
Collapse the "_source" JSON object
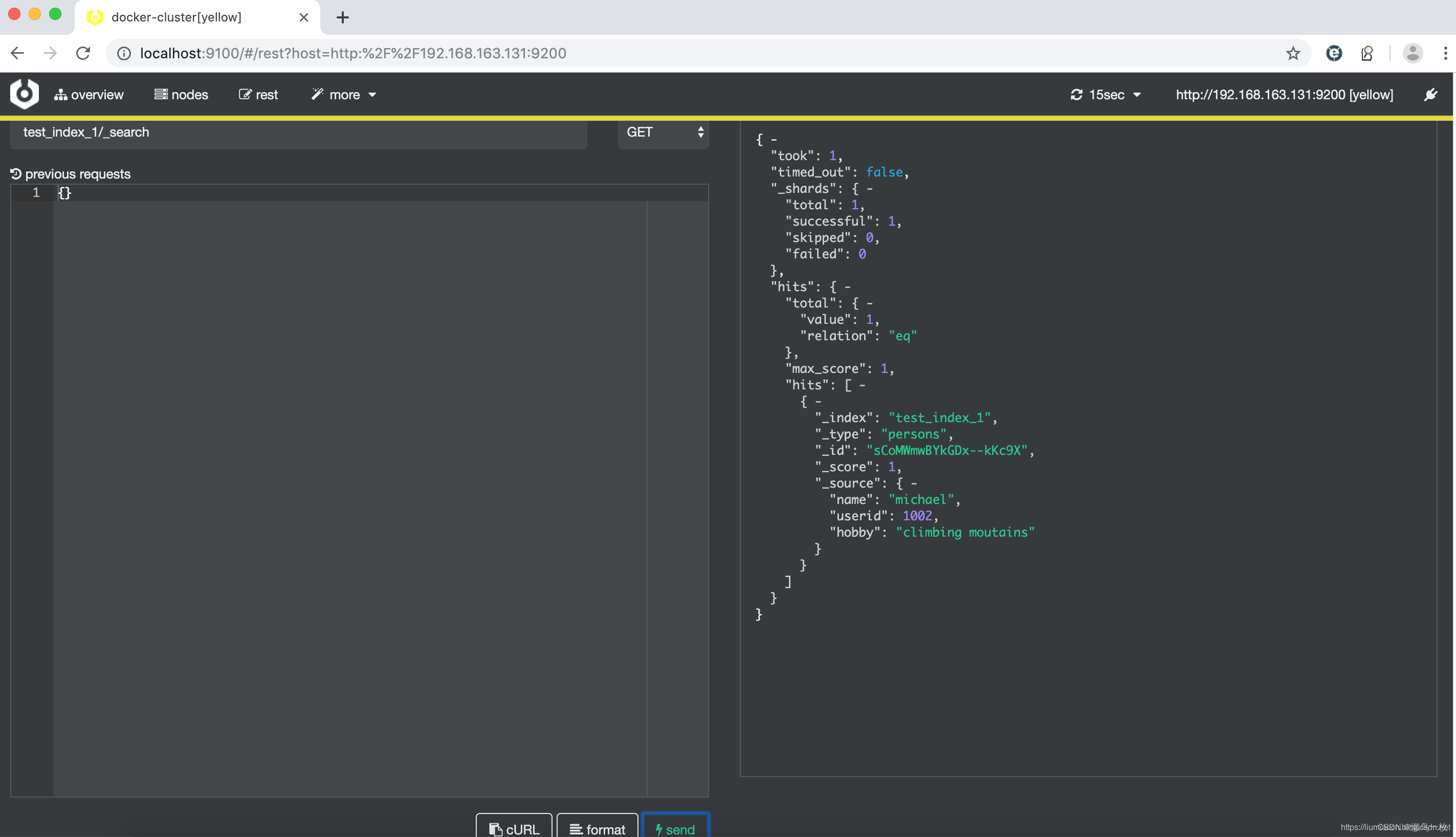(x=914, y=483)
